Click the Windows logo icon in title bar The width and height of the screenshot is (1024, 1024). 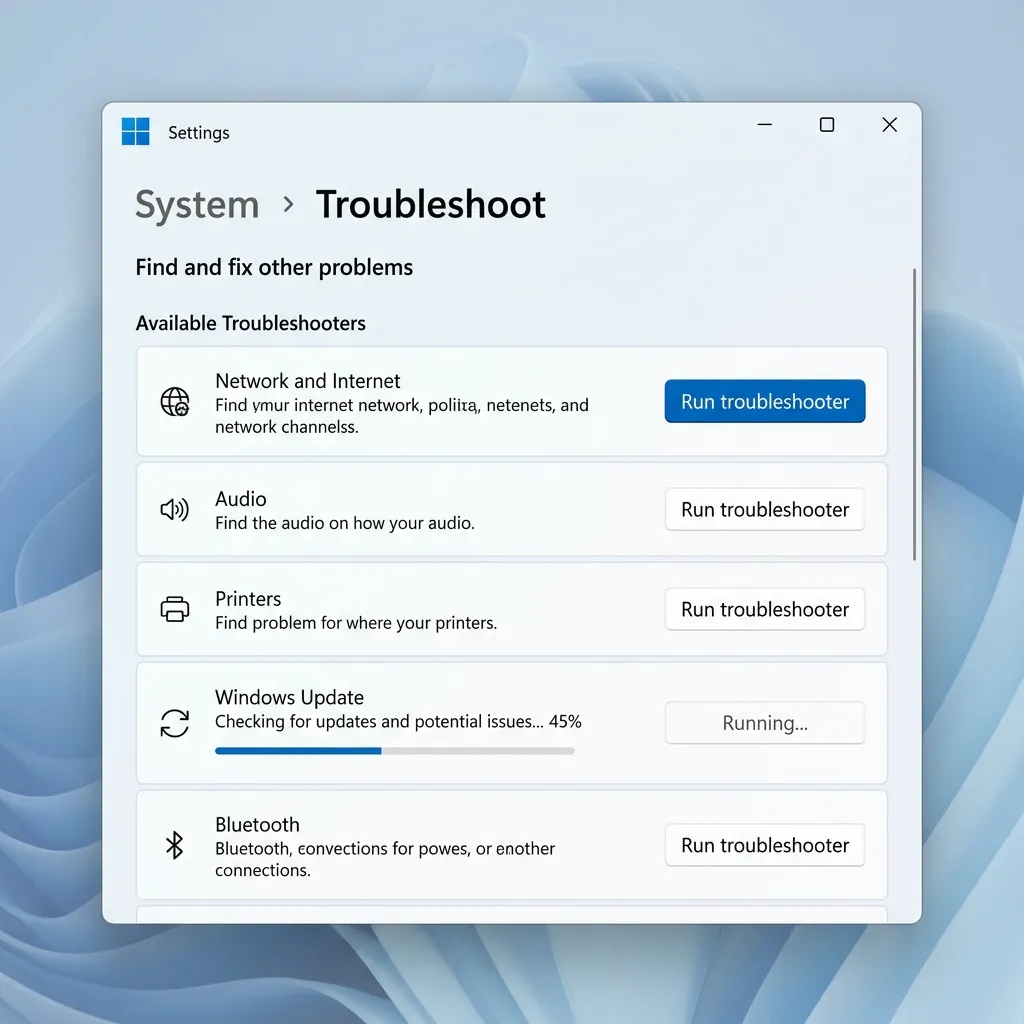[x=135, y=131]
